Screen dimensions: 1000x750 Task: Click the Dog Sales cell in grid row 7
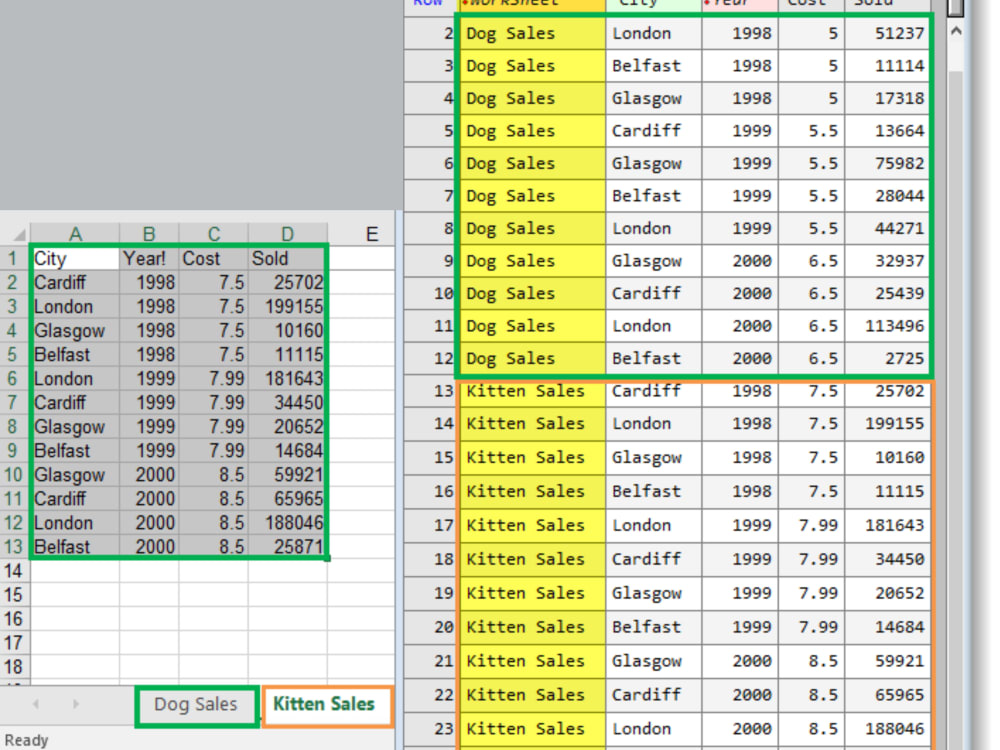click(x=533, y=196)
